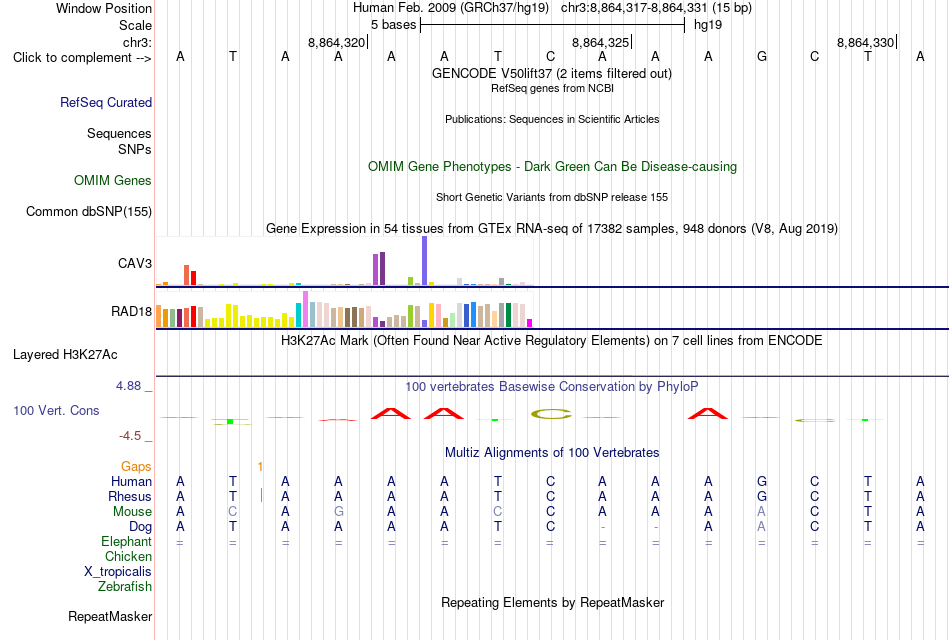Click the H3K27Ac Mark track title
Screen dimensions: 950x640
click(551, 341)
